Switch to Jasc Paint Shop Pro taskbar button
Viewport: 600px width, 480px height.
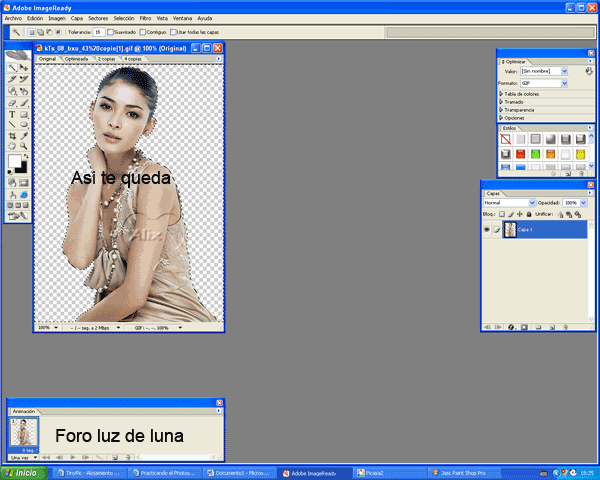coord(465,473)
